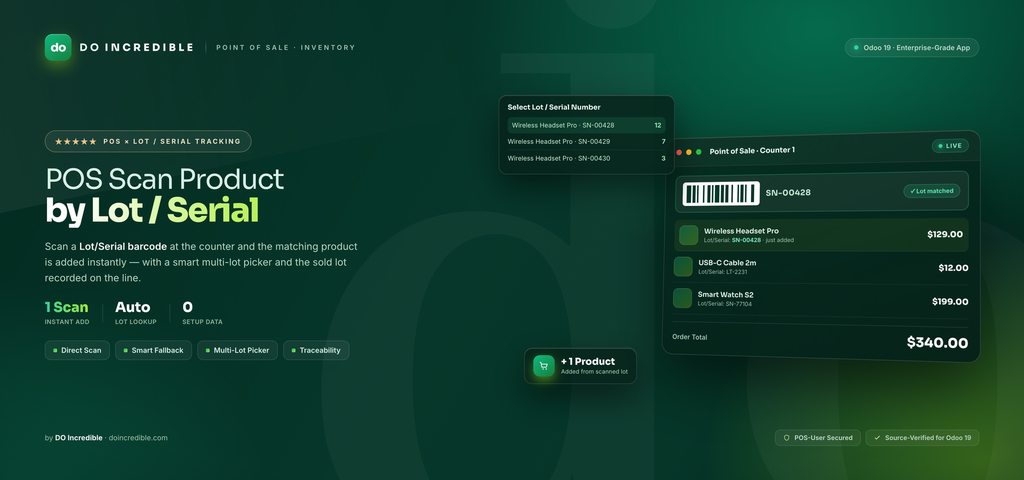Viewport: 1024px width, 480px height.
Task: Click the $12.00 price
Action: 953,267
